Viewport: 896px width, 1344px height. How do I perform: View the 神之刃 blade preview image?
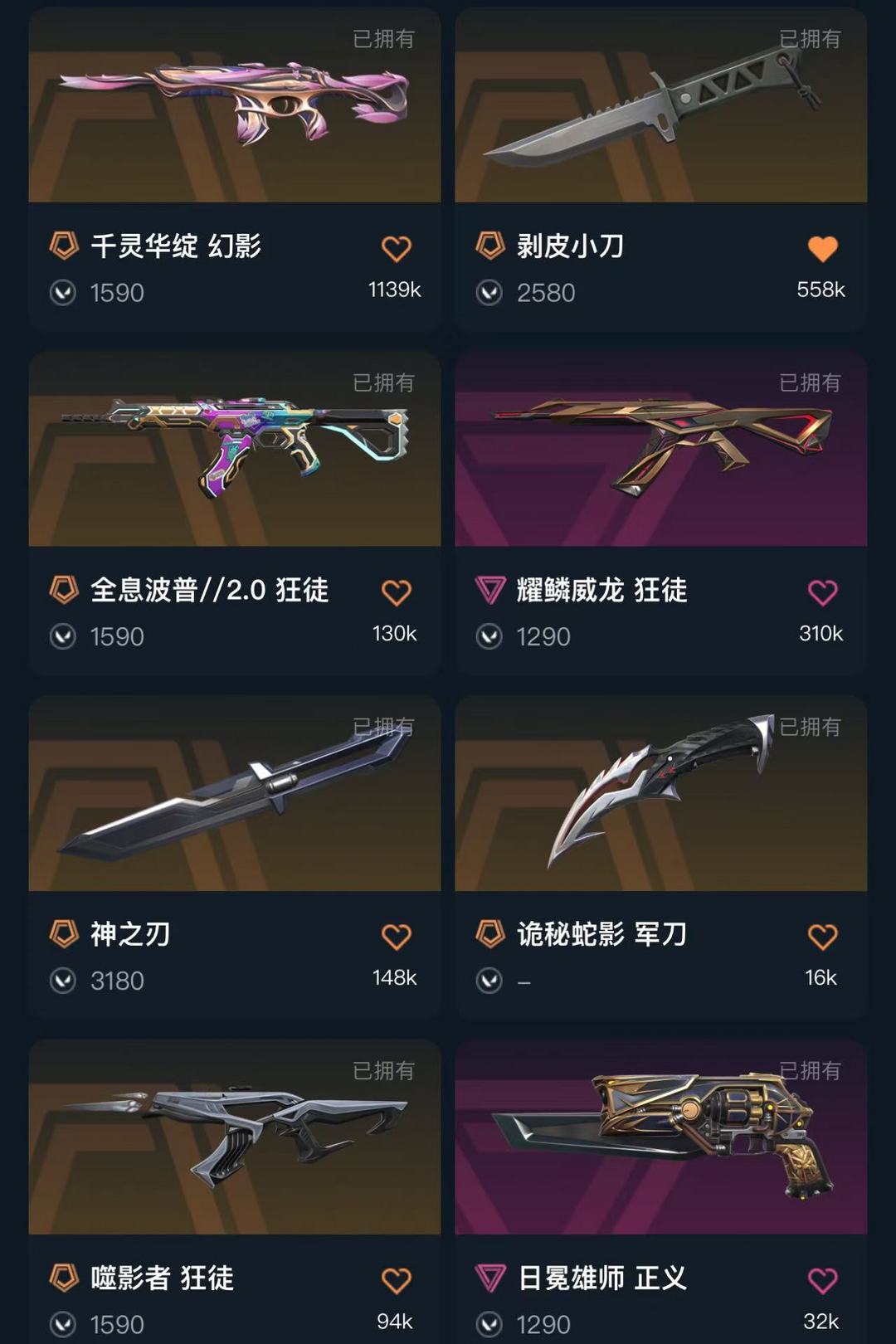click(x=235, y=794)
